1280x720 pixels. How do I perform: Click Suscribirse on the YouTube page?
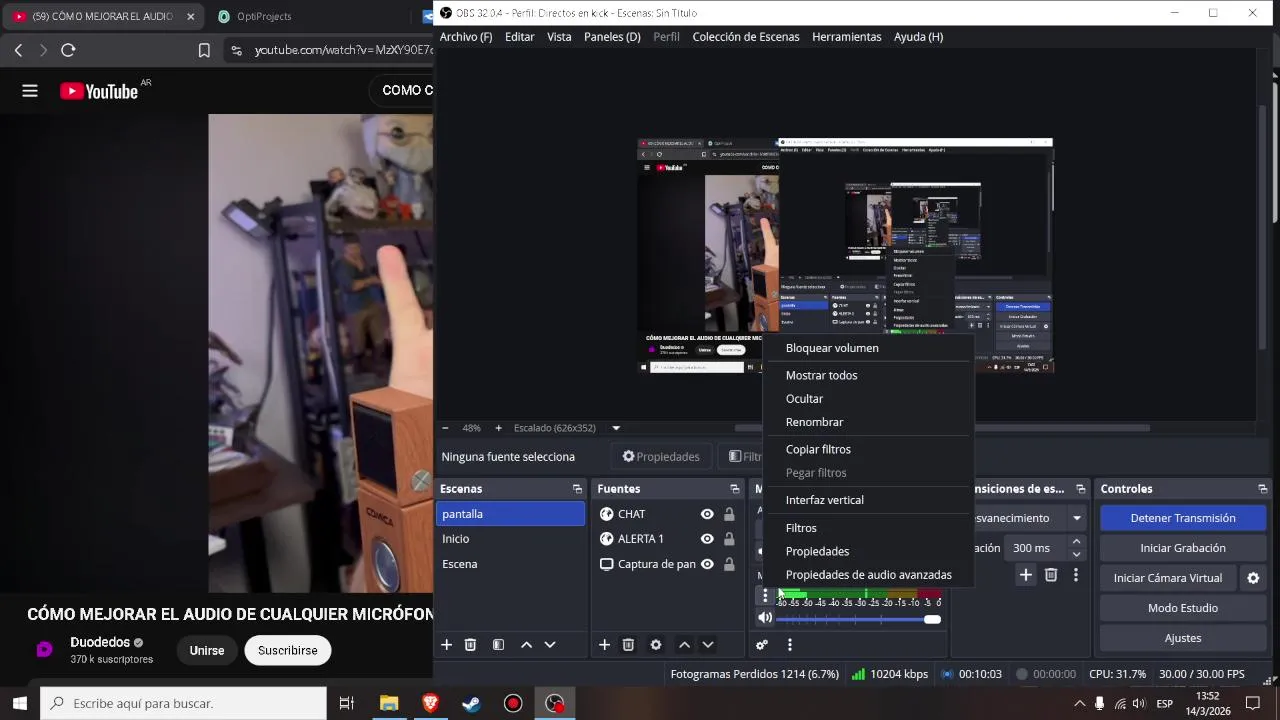288,650
